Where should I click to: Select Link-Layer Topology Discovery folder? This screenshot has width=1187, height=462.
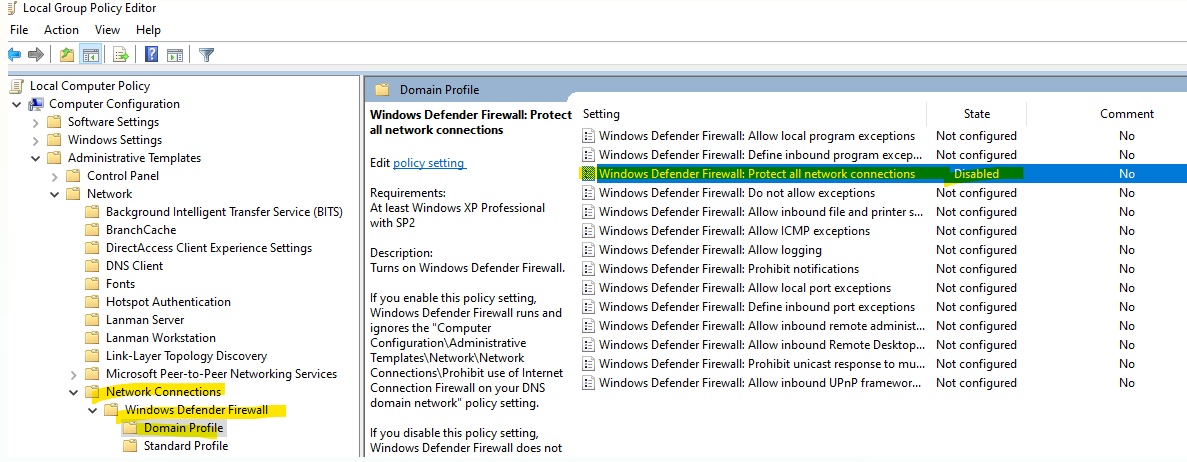(x=186, y=356)
